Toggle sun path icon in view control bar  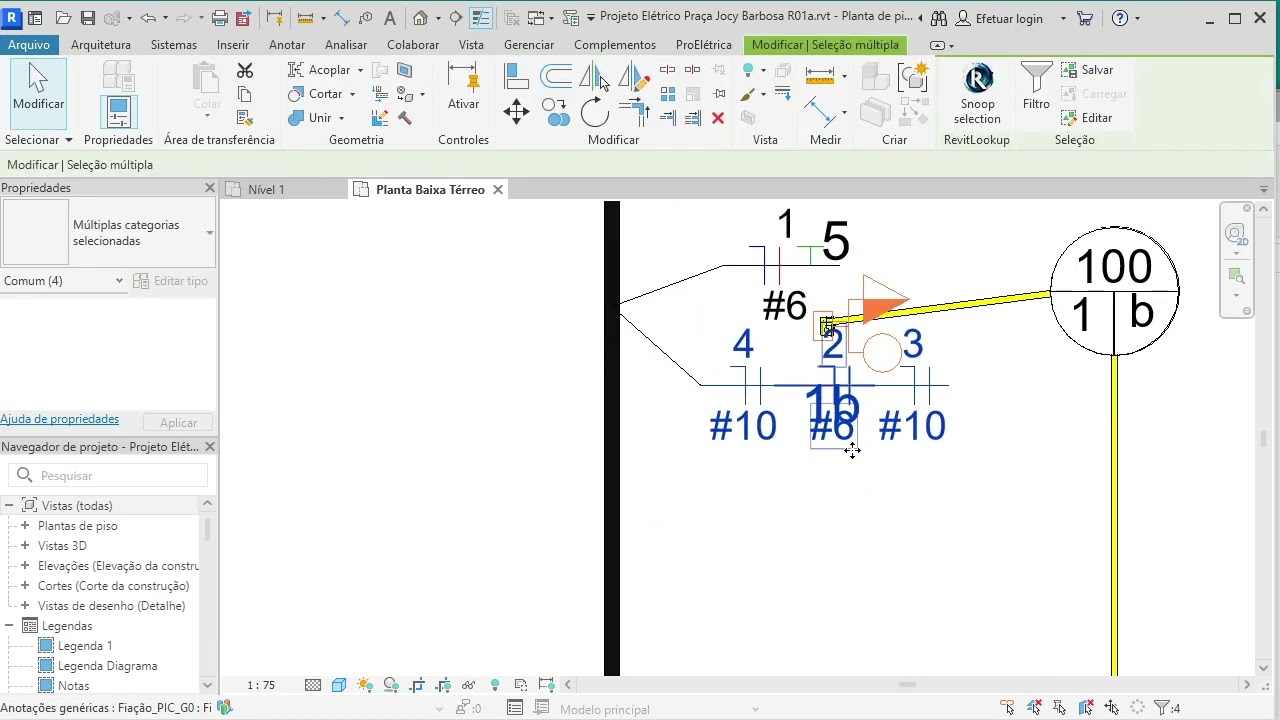pyautogui.click(x=365, y=685)
